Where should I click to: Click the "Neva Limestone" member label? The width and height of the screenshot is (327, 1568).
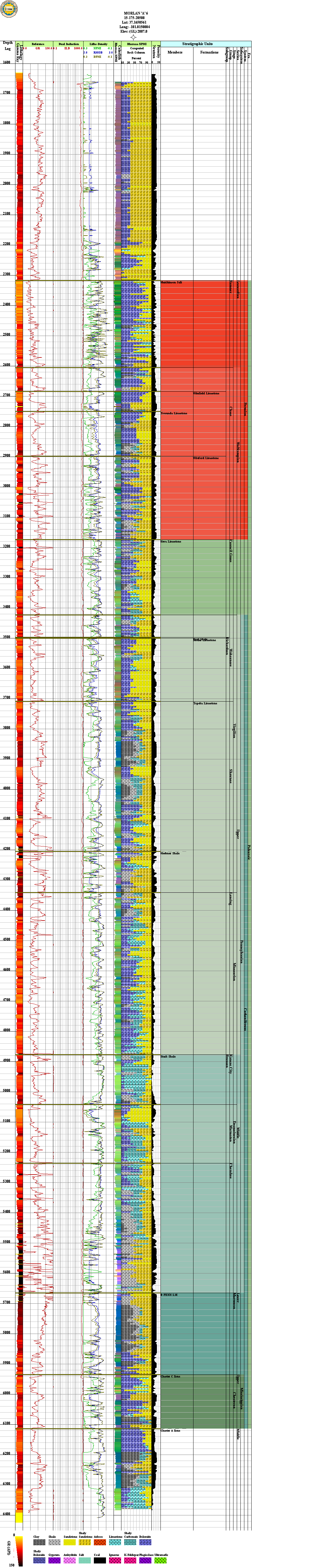[171, 541]
